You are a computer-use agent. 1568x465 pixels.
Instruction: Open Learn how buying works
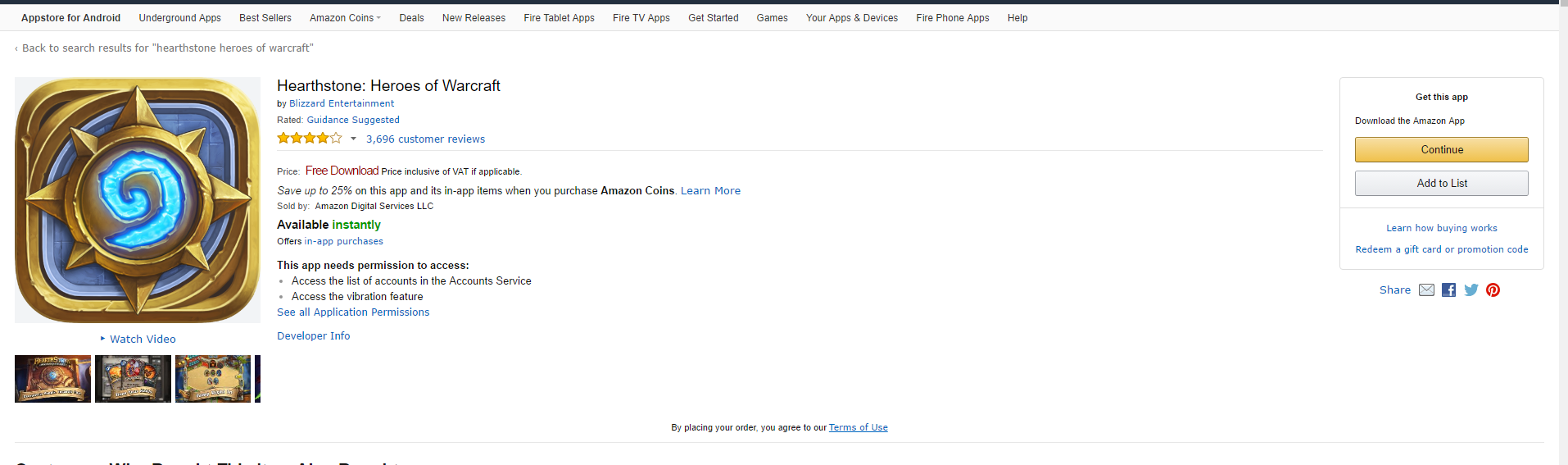point(1441,228)
